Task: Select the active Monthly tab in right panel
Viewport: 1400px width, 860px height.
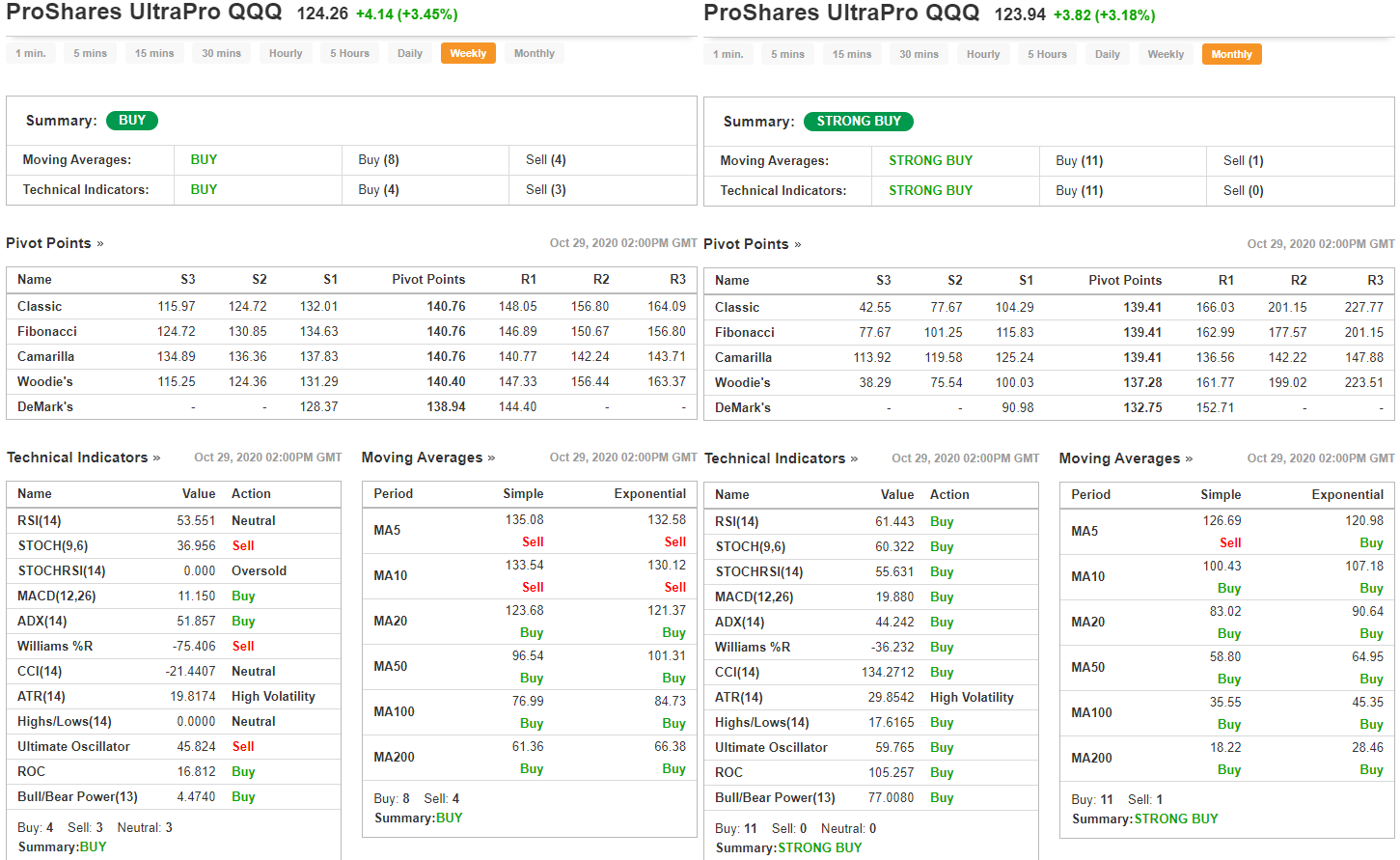Action: click(x=1232, y=54)
